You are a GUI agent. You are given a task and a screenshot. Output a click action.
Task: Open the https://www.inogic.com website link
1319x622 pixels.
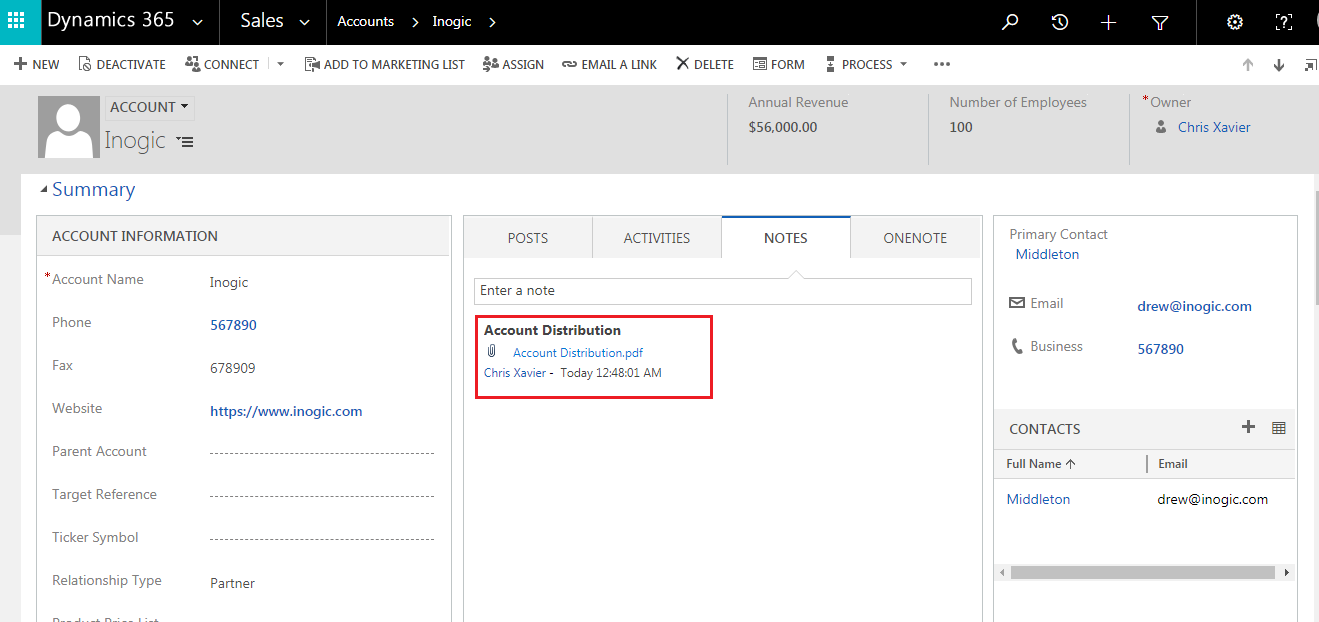pyautogui.click(x=286, y=411)
